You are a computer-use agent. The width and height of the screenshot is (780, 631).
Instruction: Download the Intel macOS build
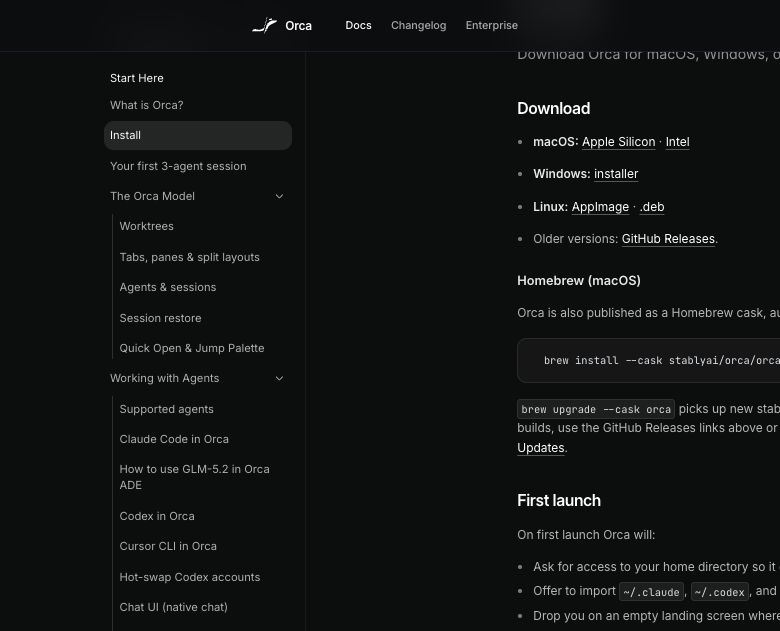[x=678, y=142]
